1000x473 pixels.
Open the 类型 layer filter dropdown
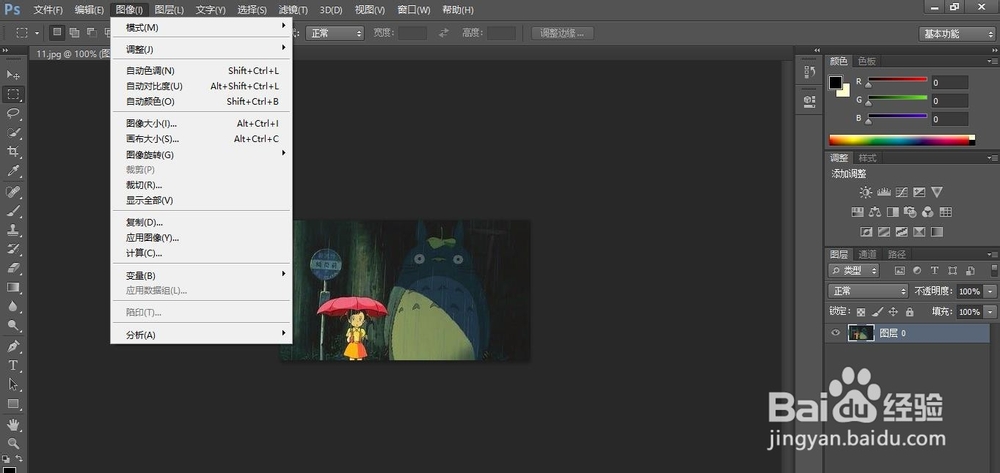(x=854, y=270)
